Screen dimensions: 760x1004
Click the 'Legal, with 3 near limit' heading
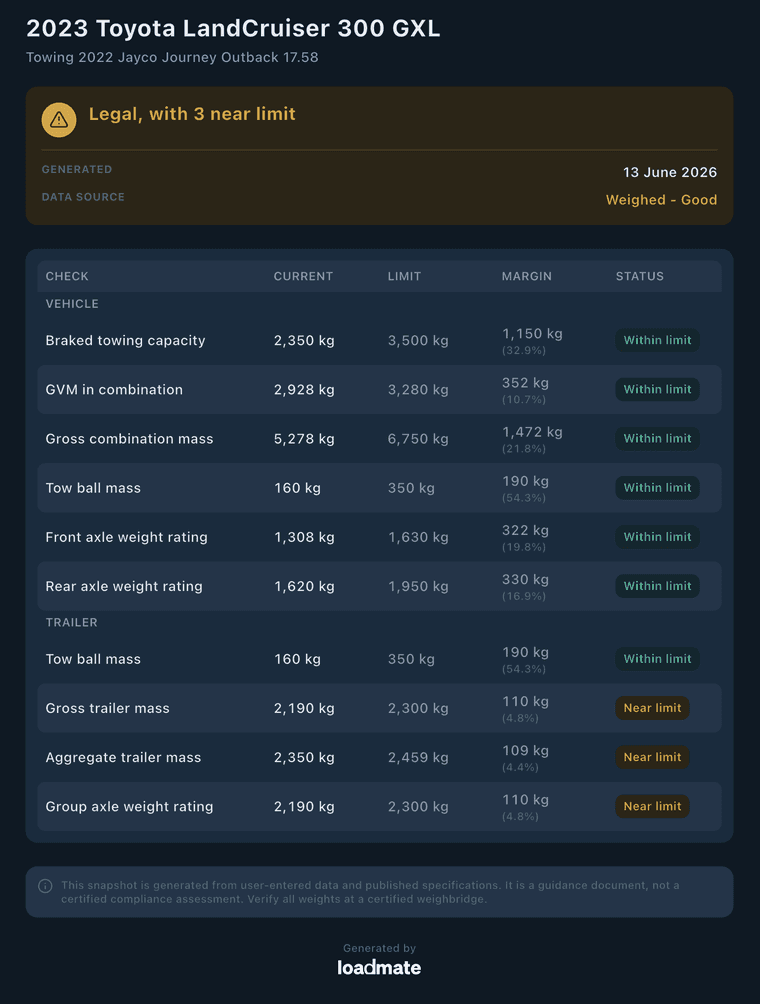[x=192, y=114]
